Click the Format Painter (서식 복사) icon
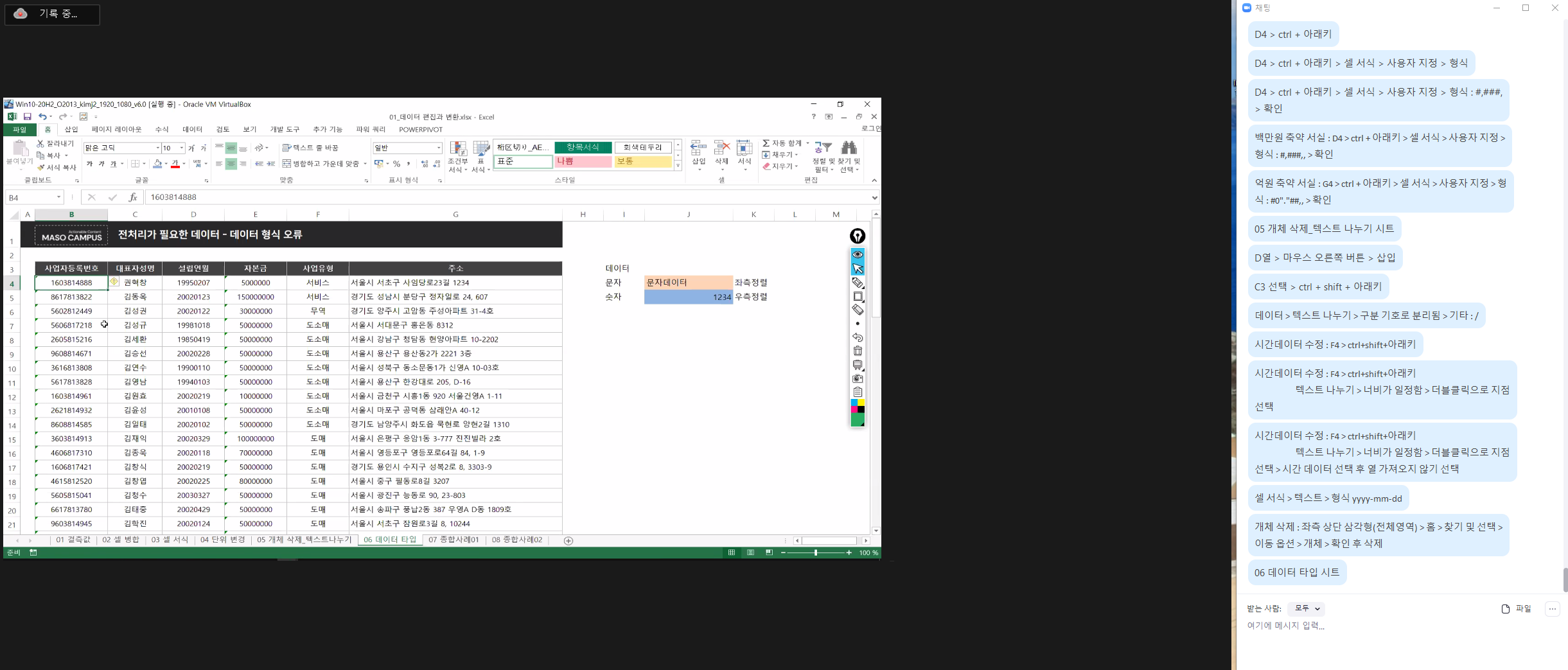 tap(57, 168)
